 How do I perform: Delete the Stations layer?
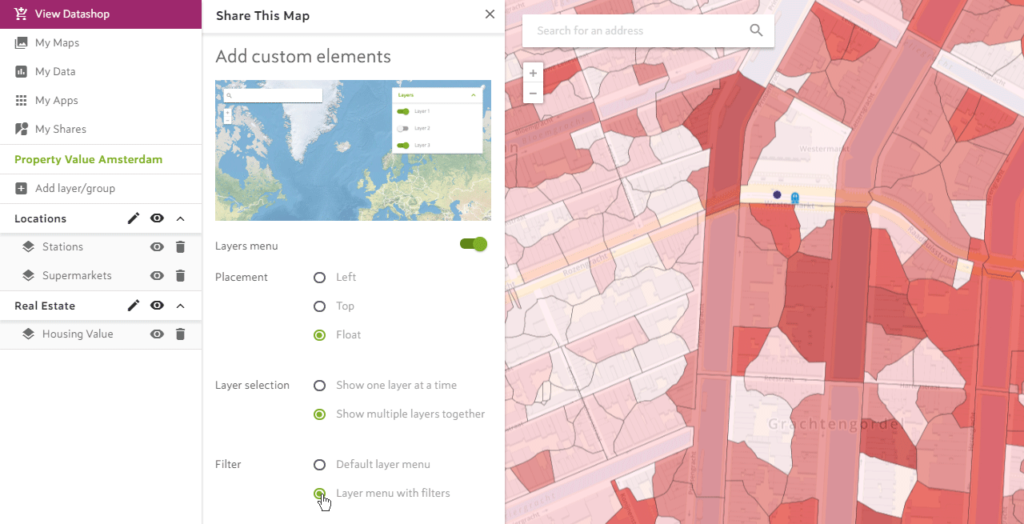click(180, 247)
